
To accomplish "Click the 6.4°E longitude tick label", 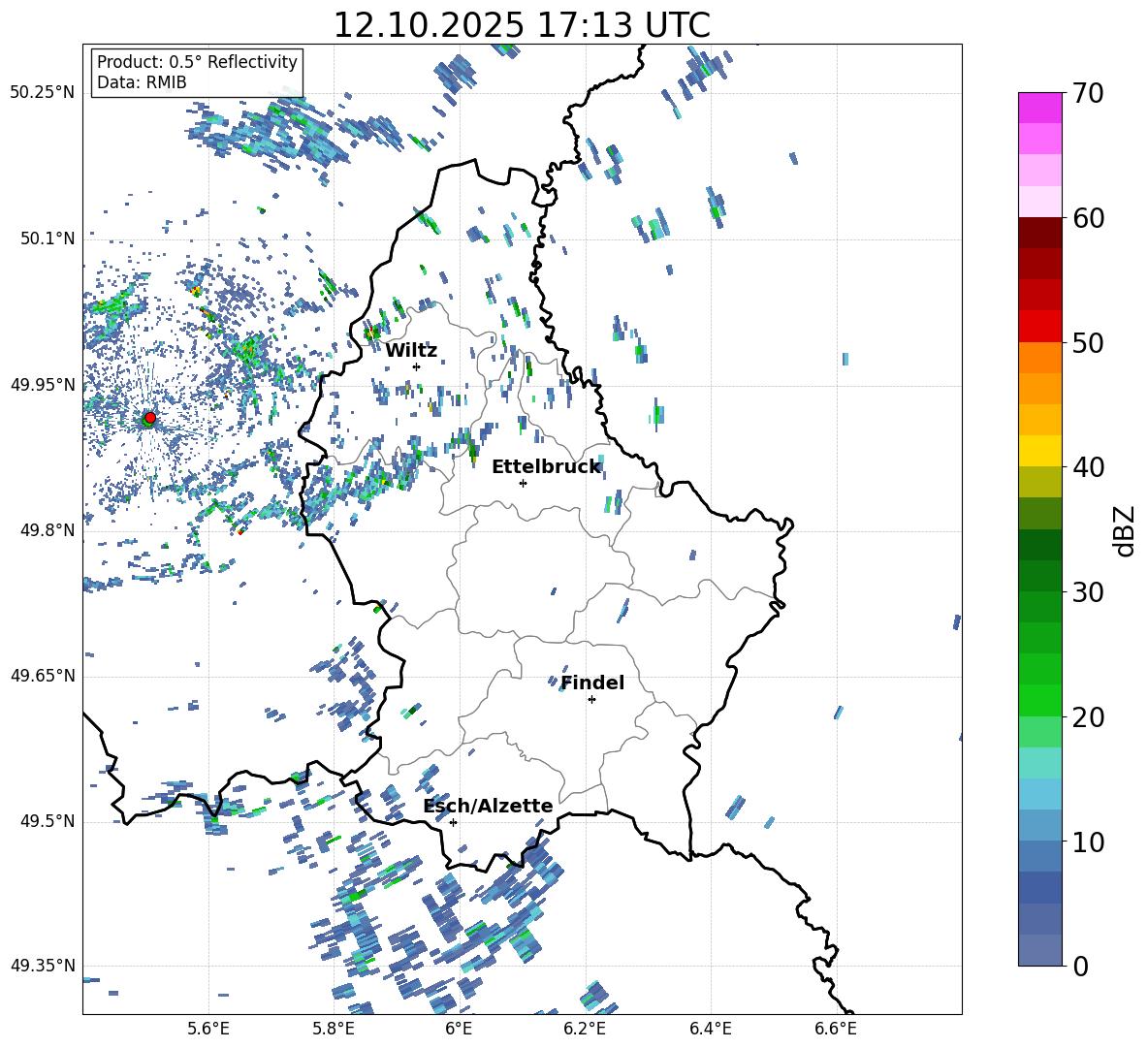I will [x=710, y=1029].
